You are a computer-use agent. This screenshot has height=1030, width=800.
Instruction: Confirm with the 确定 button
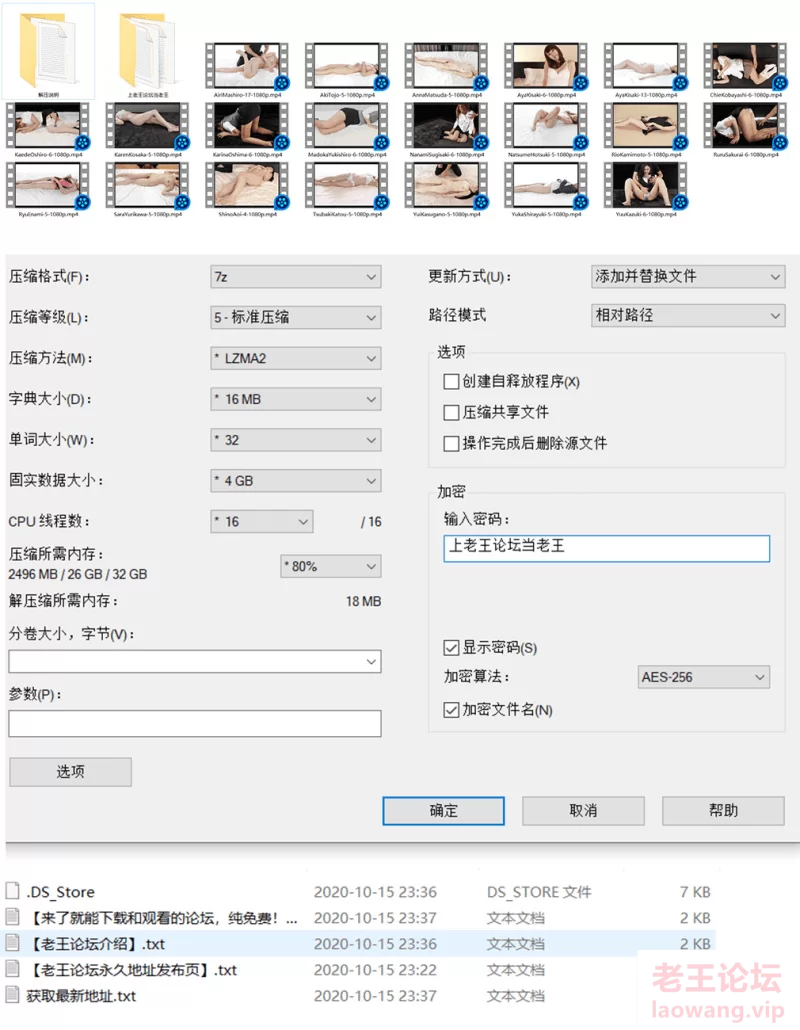point(443,811)
